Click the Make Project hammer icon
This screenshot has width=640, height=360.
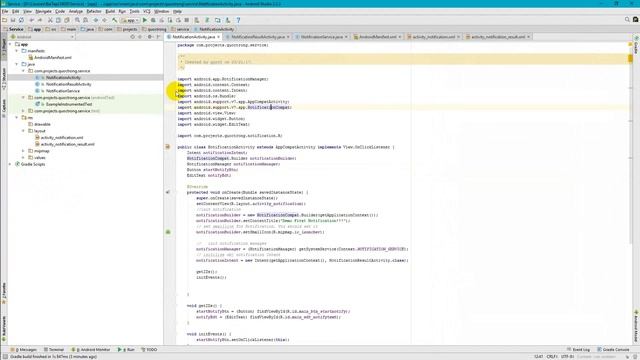[x=115, y=20]
